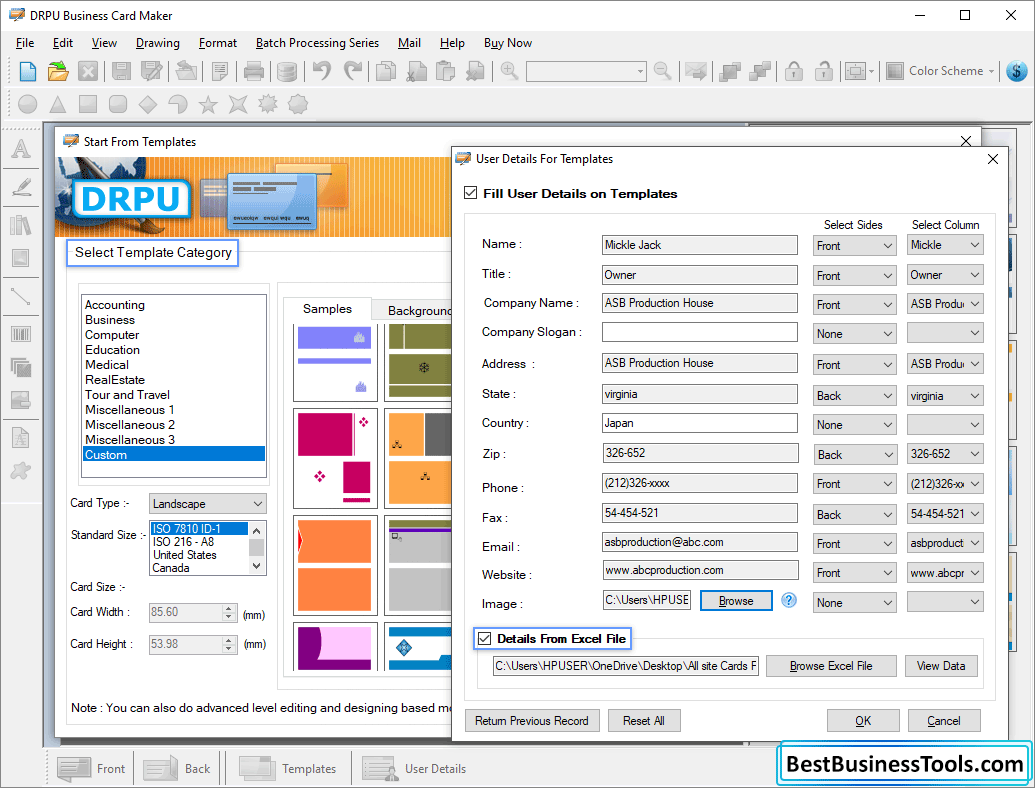Select the solid orange template thumbnail
This screenshot has width=1035, height=788.
click(335, 564)
